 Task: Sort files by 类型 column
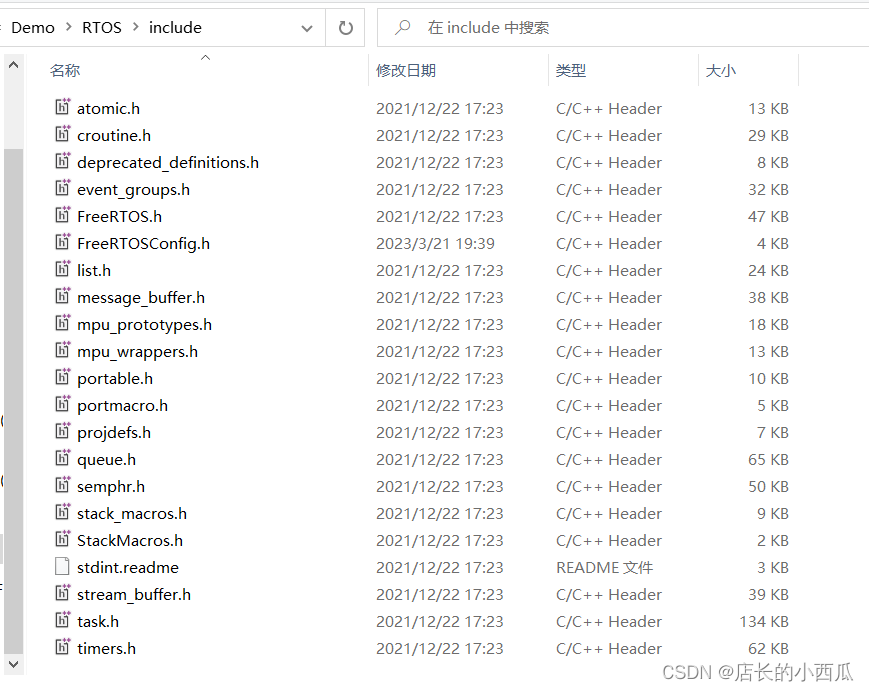pyautogui.click(x=570, y=70)
